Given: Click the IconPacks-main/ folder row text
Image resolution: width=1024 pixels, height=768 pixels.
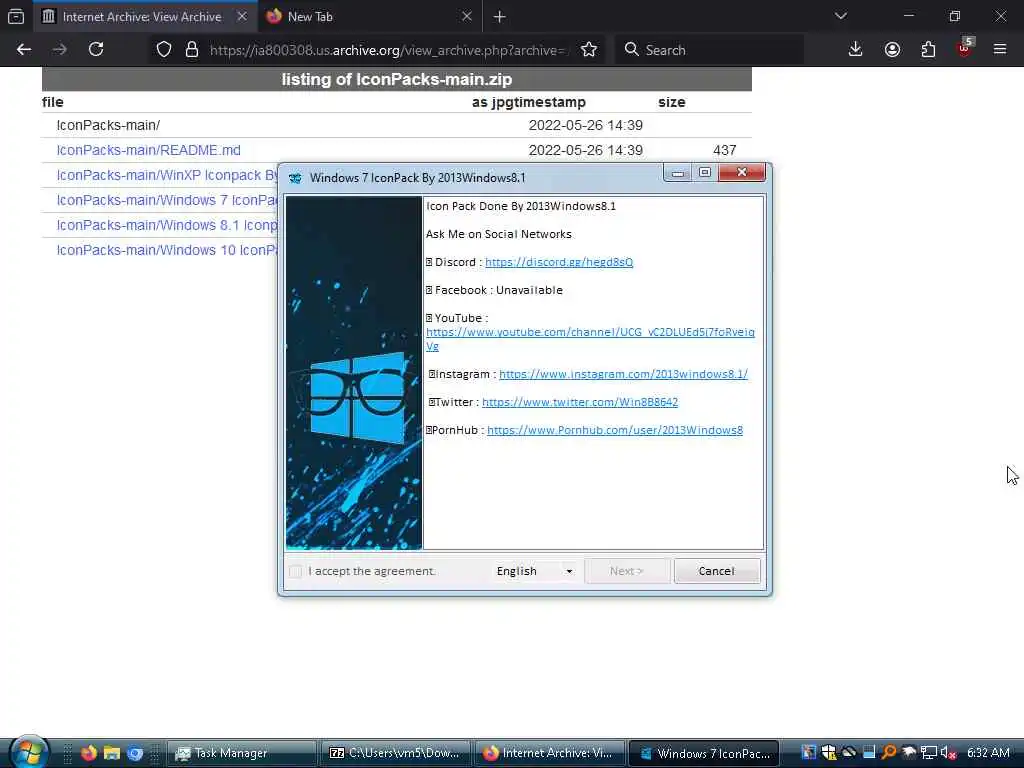Looking at the screenshot, I should tap(108, 125).
